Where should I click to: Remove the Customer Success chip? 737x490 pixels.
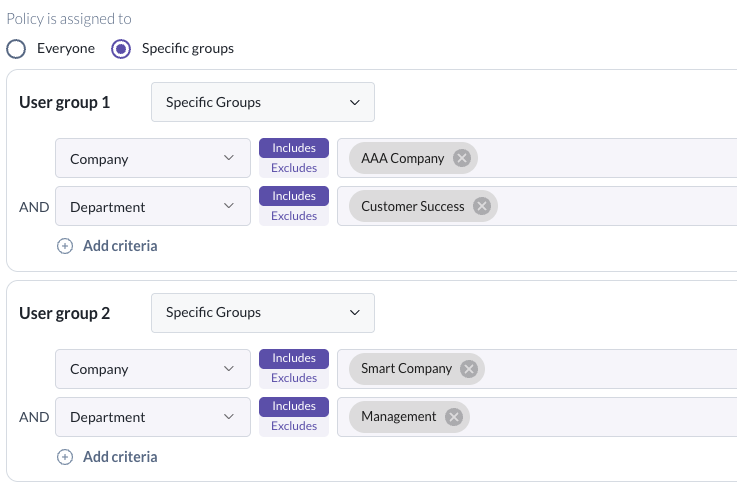pyautogui.click(x=482, y=206)
